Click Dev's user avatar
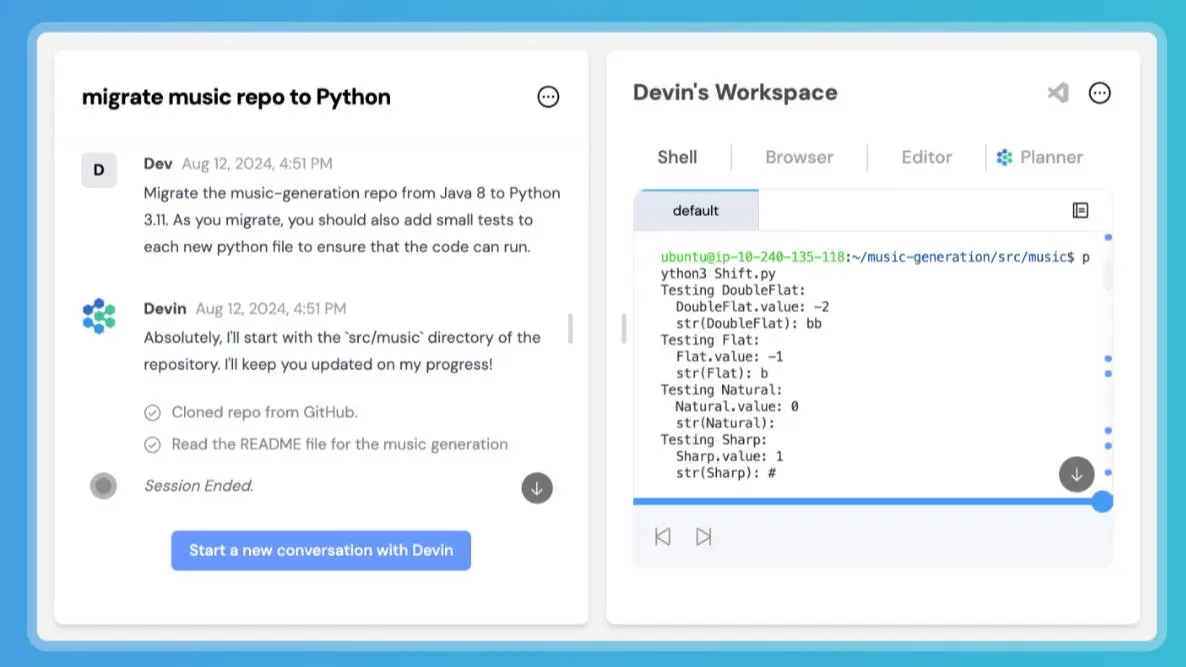This screenshot has height=667, width=1186. pos(99,169)
